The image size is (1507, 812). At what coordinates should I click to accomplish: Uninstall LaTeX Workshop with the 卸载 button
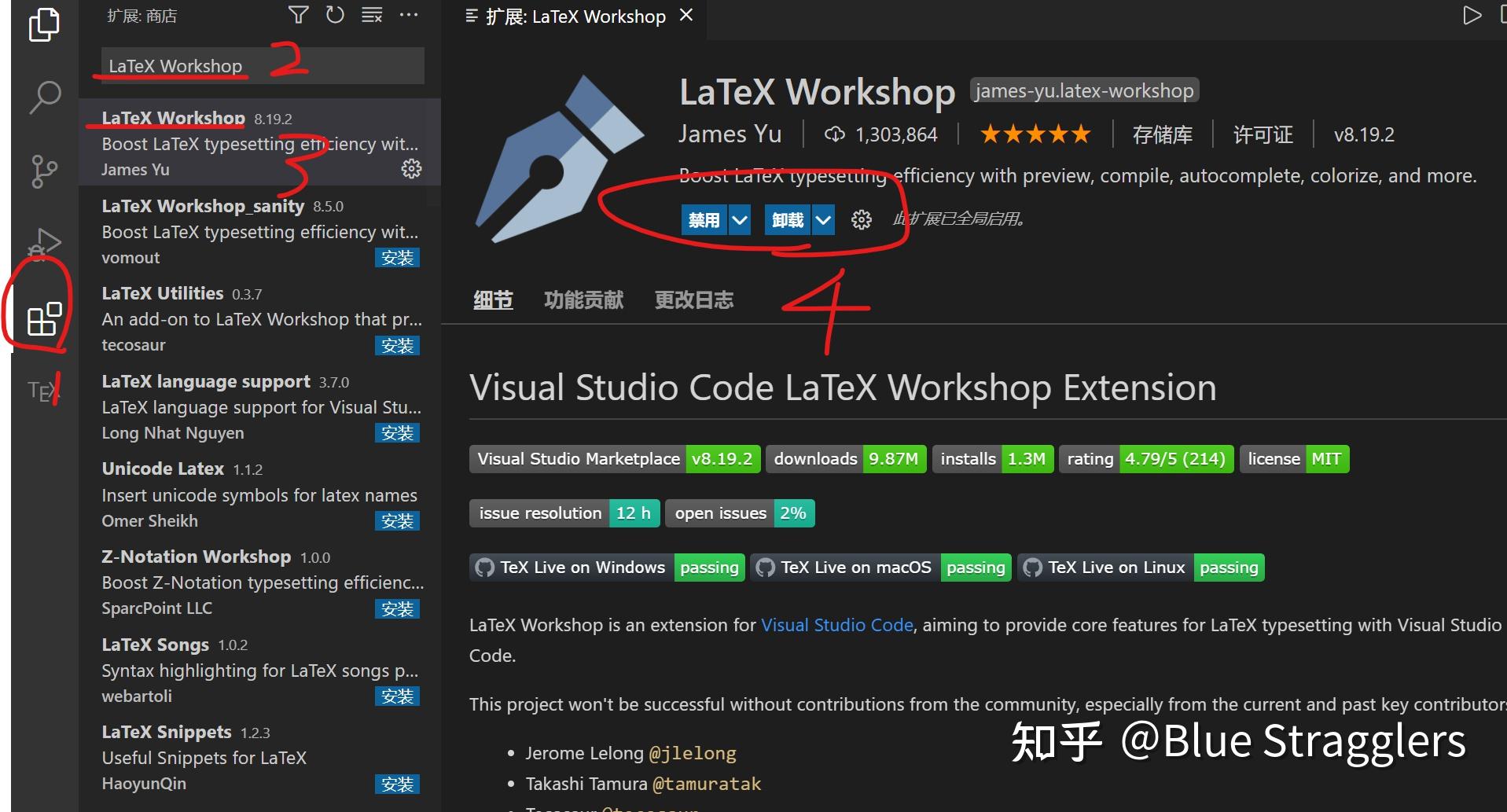(788, 219)
